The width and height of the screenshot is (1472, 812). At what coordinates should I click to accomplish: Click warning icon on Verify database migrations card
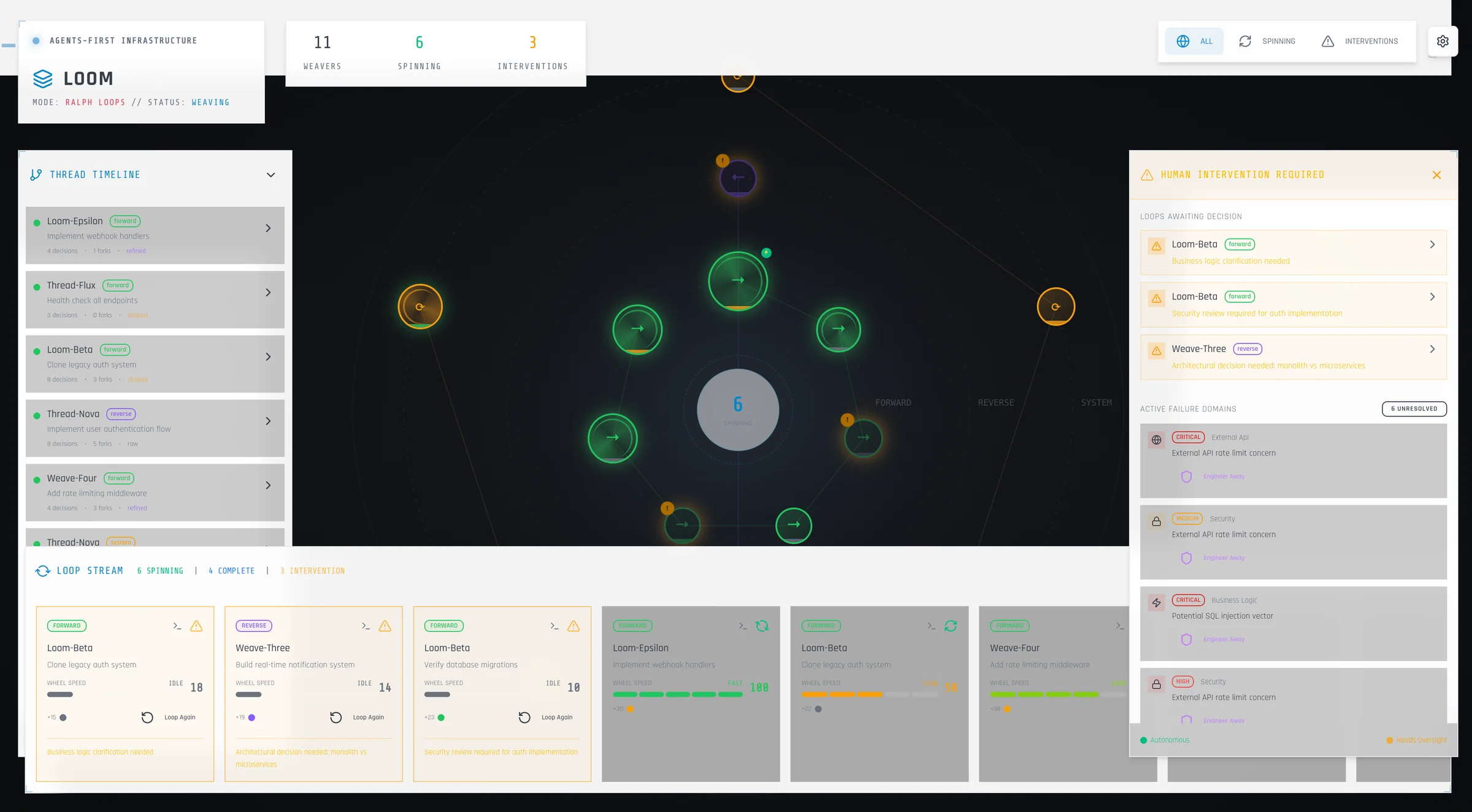[573, 626]
